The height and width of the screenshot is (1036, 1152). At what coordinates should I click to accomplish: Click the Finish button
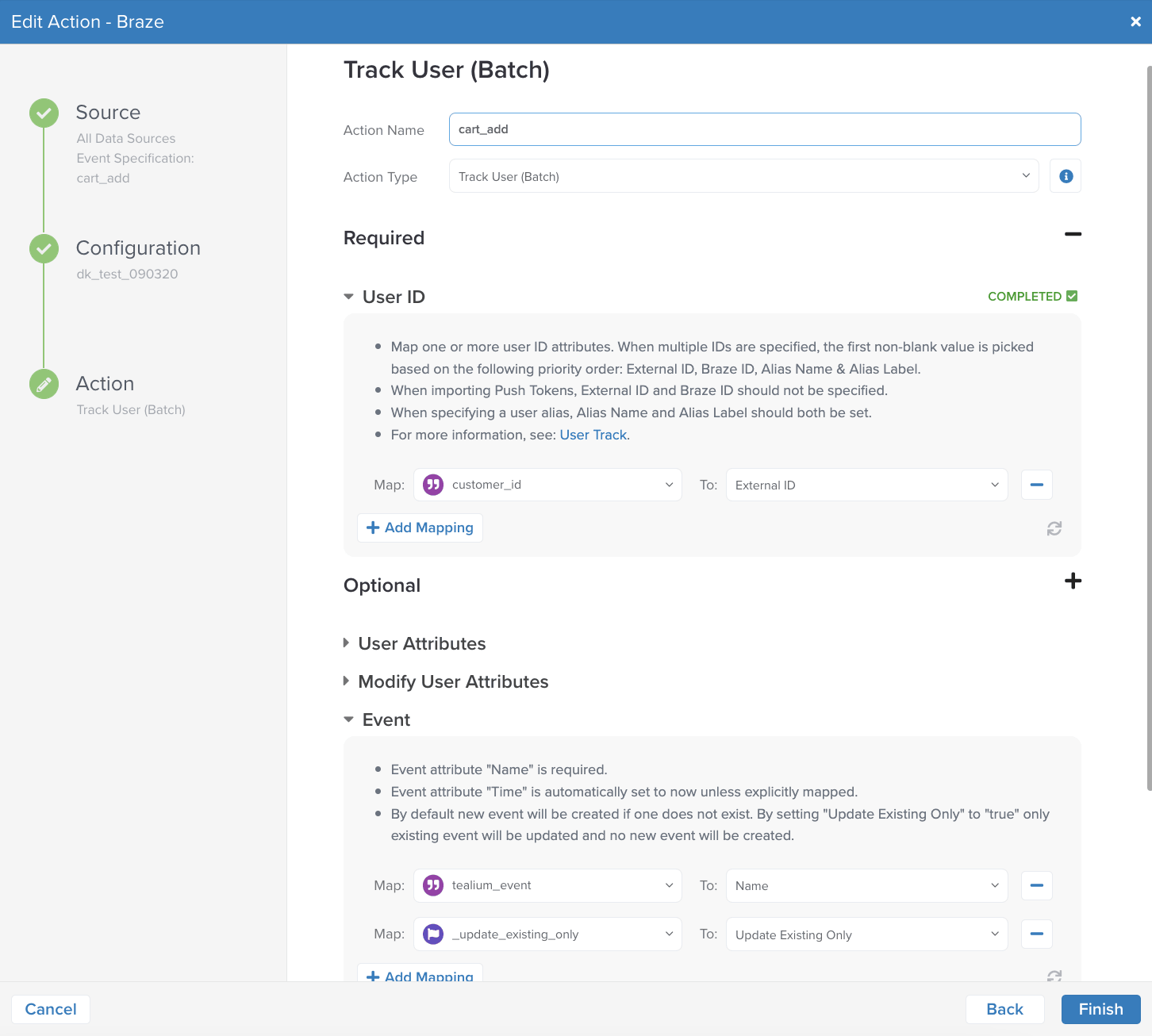1100,1009
